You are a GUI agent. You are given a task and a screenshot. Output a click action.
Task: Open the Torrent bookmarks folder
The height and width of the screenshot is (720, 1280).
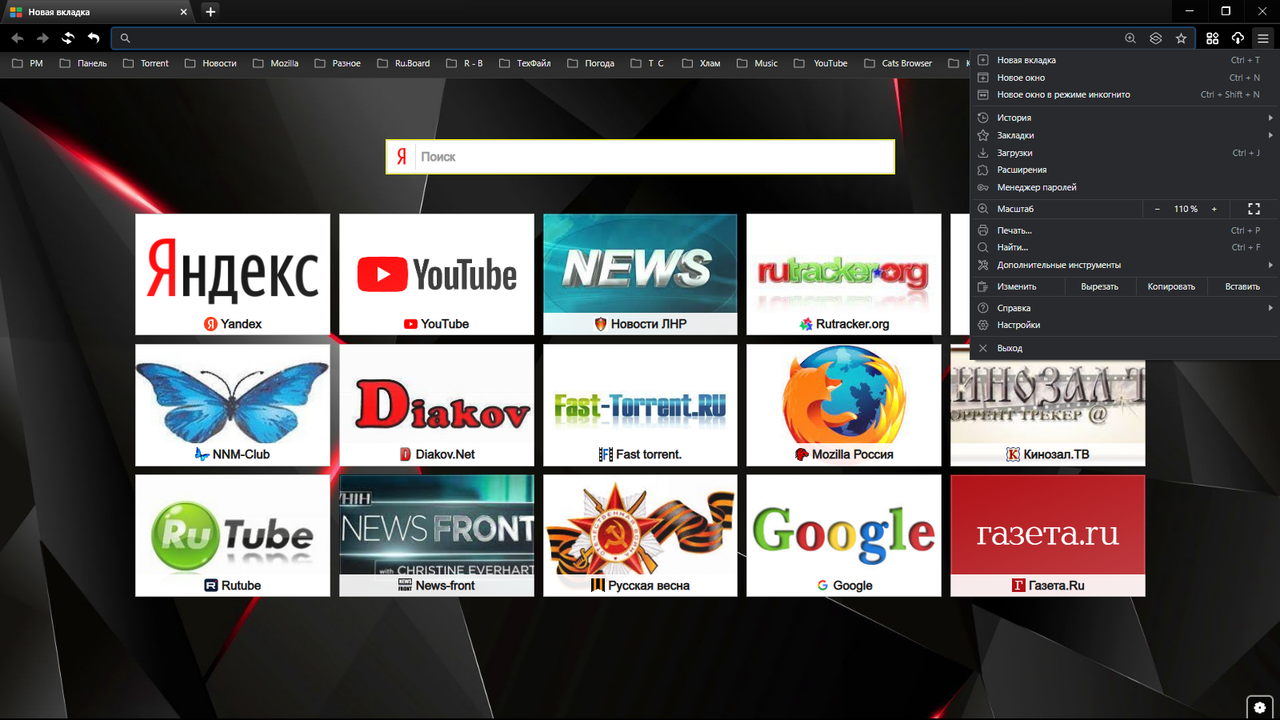click(x=146, y=63)
